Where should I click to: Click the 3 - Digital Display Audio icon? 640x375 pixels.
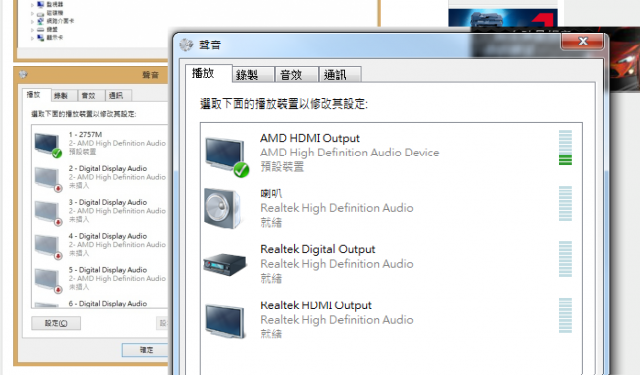(x=48, y=213)
